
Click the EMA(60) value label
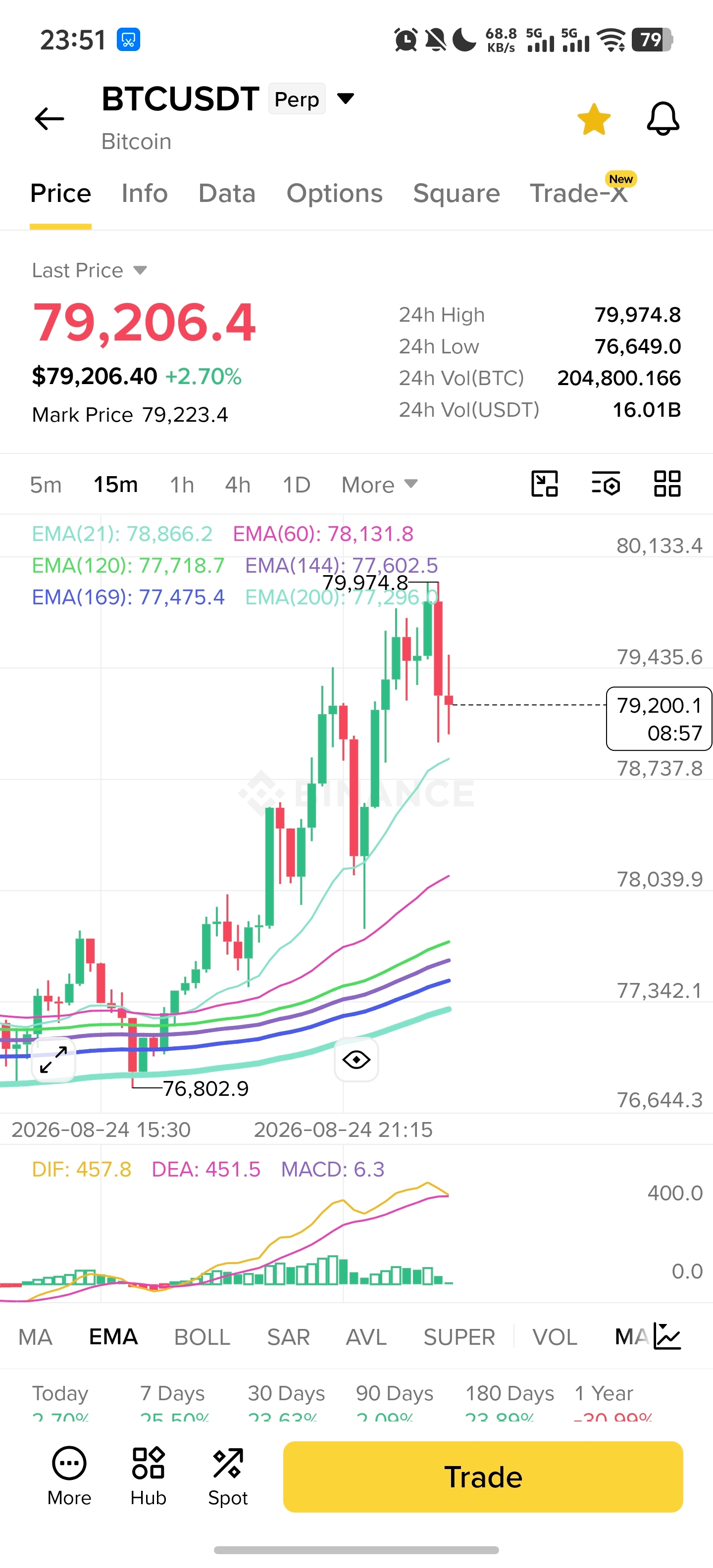[x=323, y=535]
